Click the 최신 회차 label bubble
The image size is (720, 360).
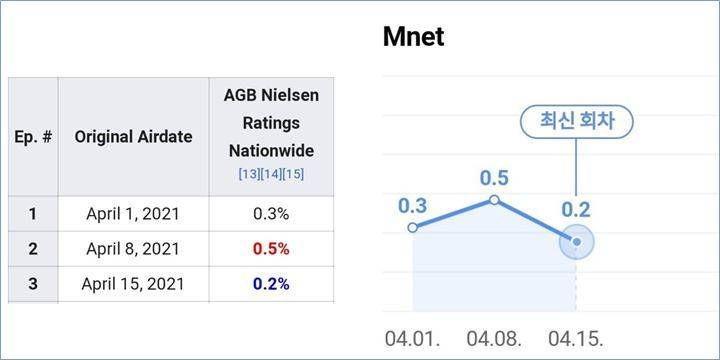tap(576, 122)
